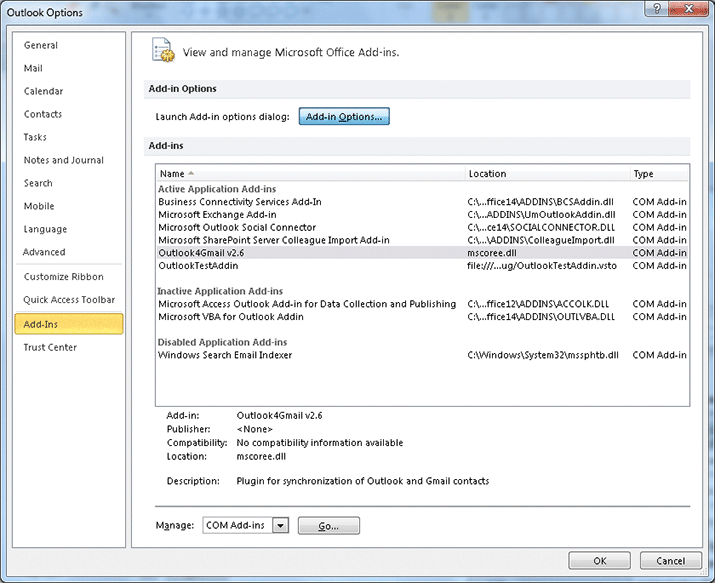The width and height of the screenshot is (715, 583).
Task: Click the compatibility information text
Action: pos(320,443)
